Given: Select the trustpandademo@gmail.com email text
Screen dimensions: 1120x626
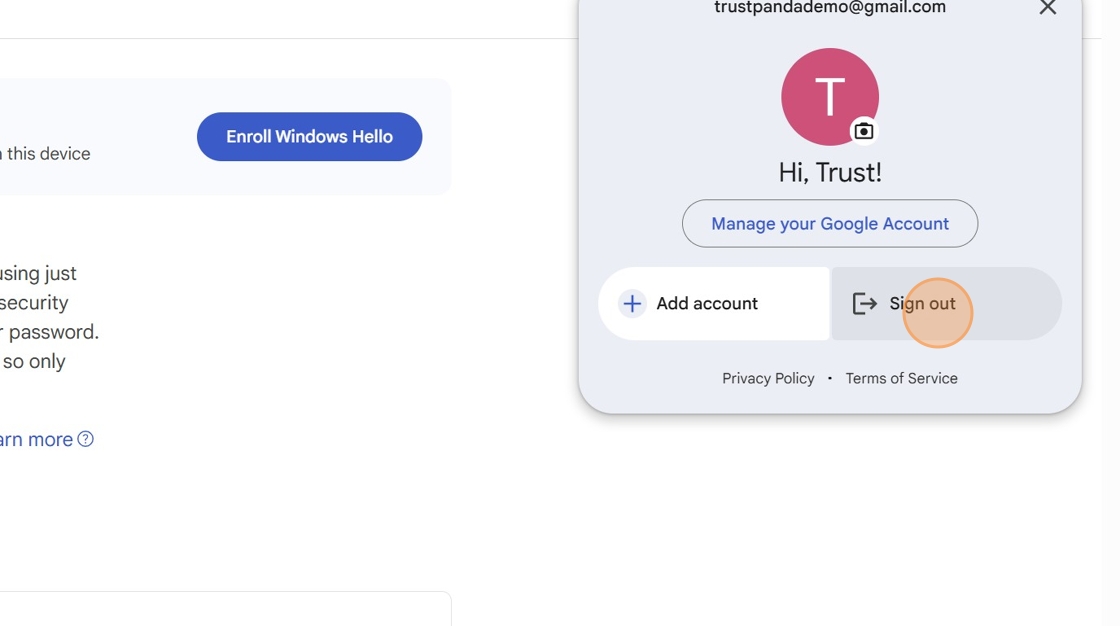Looking at the screenshot, I should (830, 7).
